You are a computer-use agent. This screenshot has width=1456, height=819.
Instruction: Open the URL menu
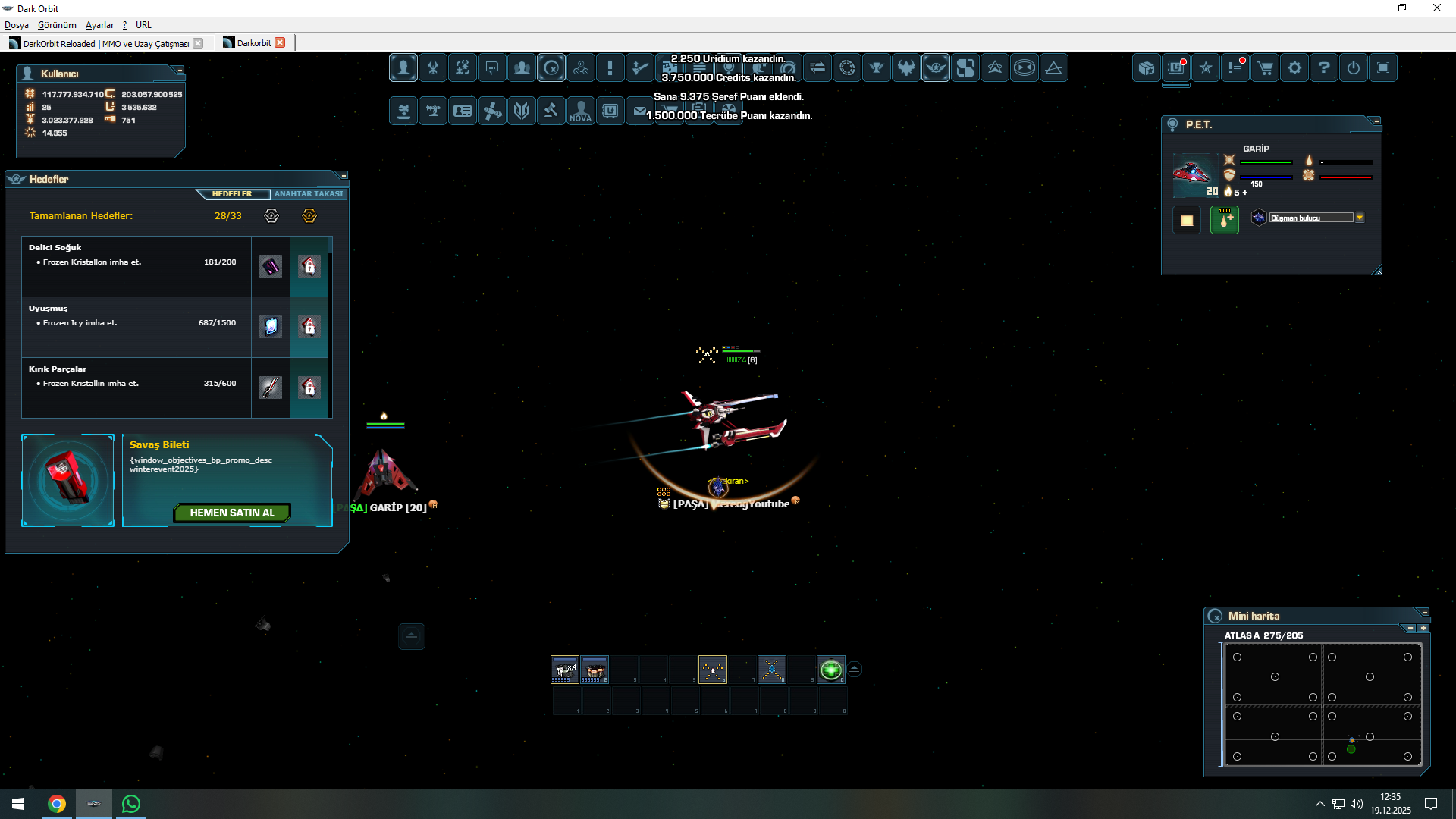pyautogui.click(x=143, y=25)
